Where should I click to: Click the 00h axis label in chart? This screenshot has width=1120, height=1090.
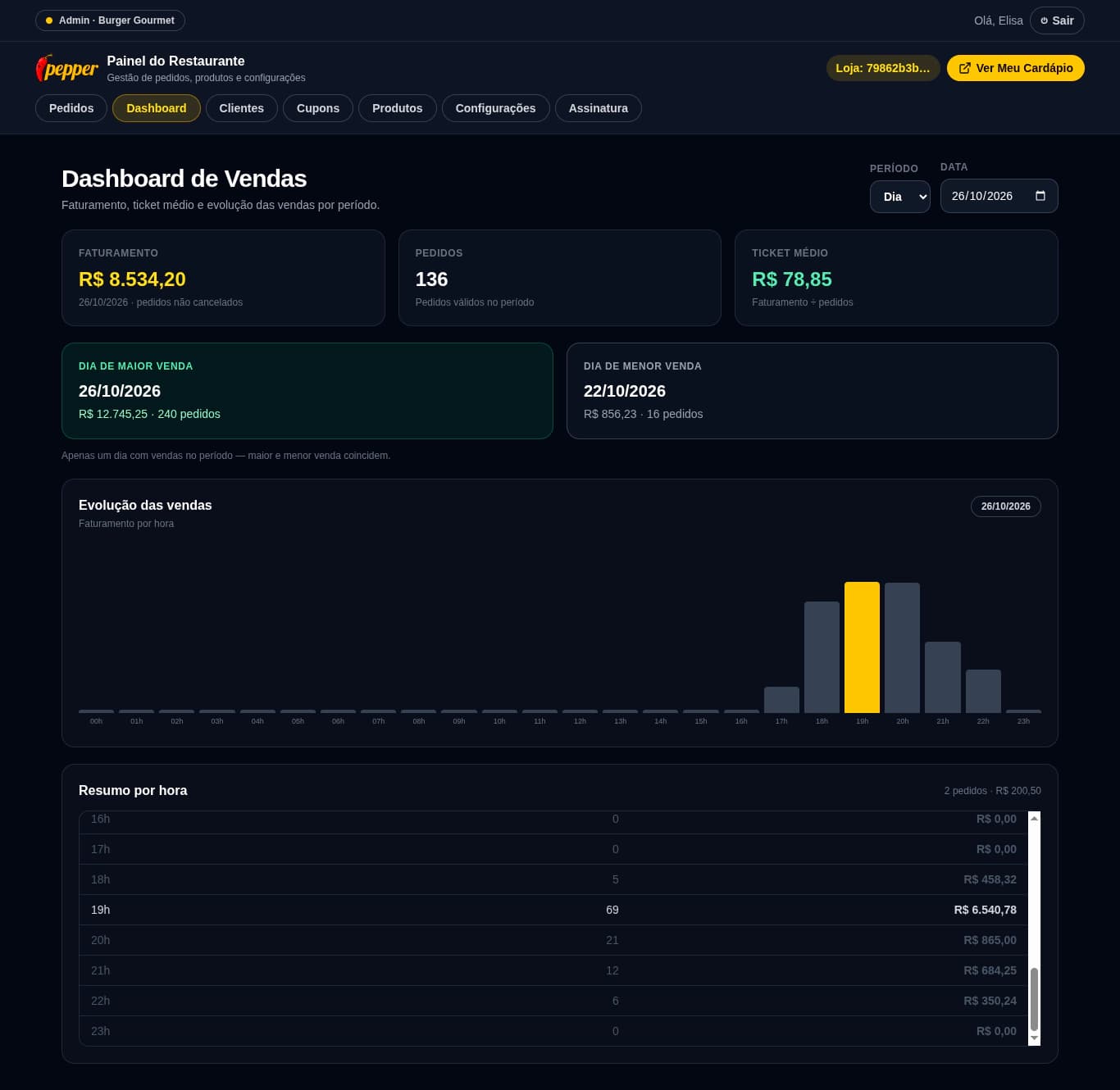click(x=96, y=721)
